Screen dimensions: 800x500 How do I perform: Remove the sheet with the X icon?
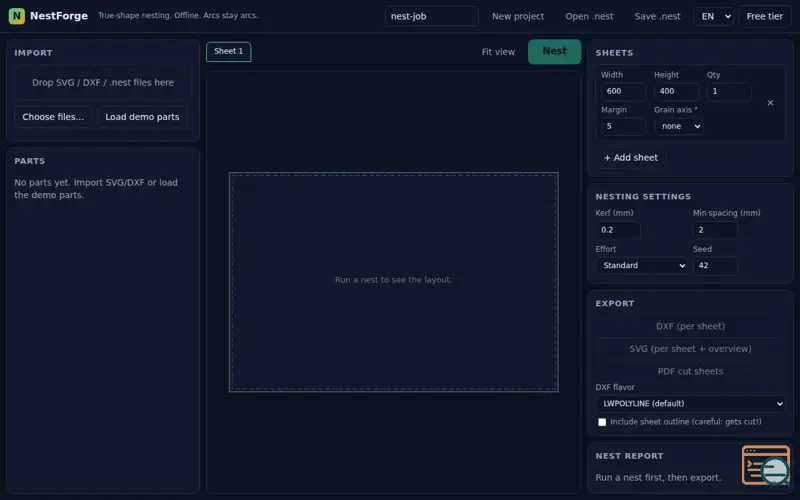pos(770,103)
